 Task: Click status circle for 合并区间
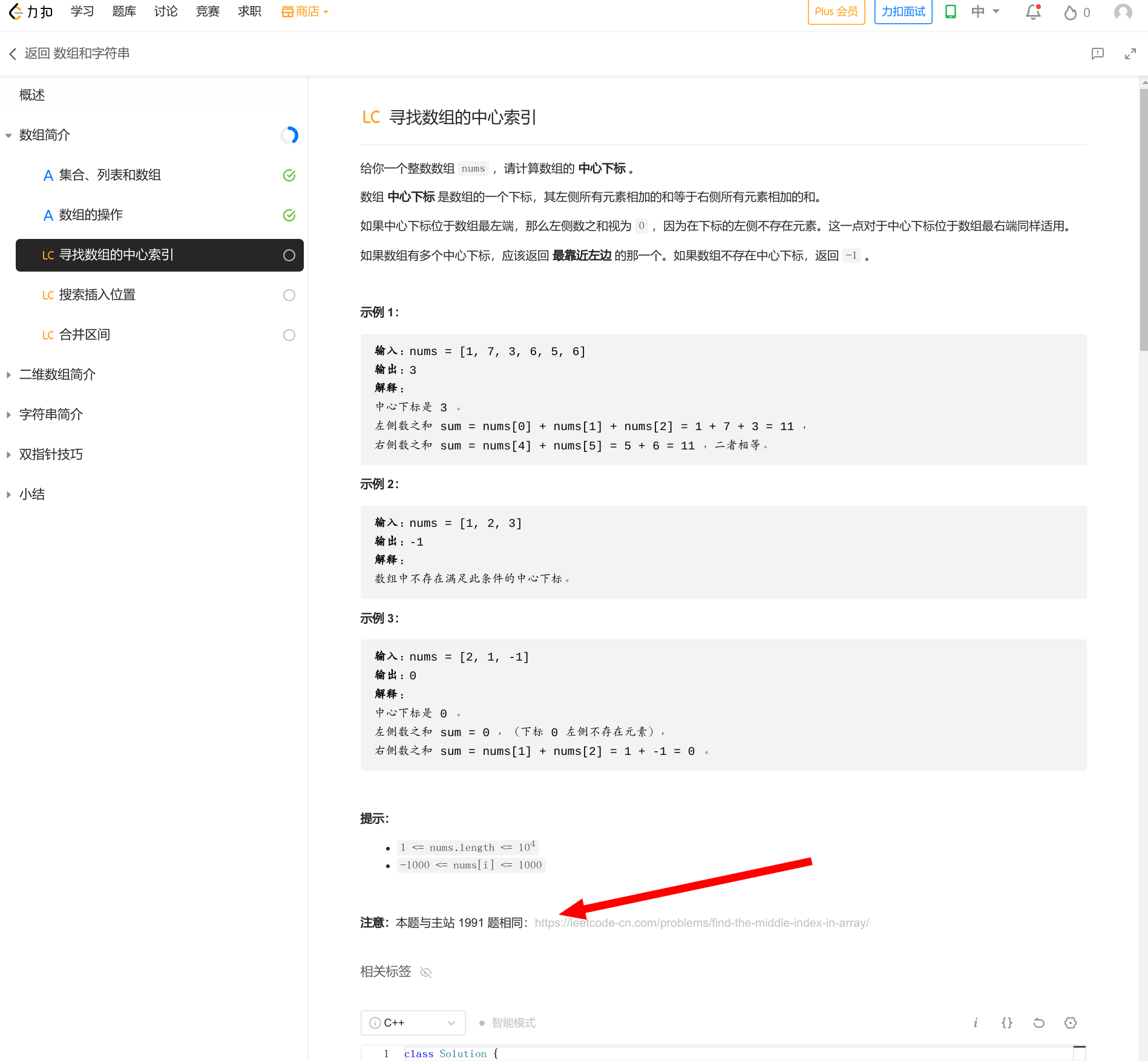(289, 335)
